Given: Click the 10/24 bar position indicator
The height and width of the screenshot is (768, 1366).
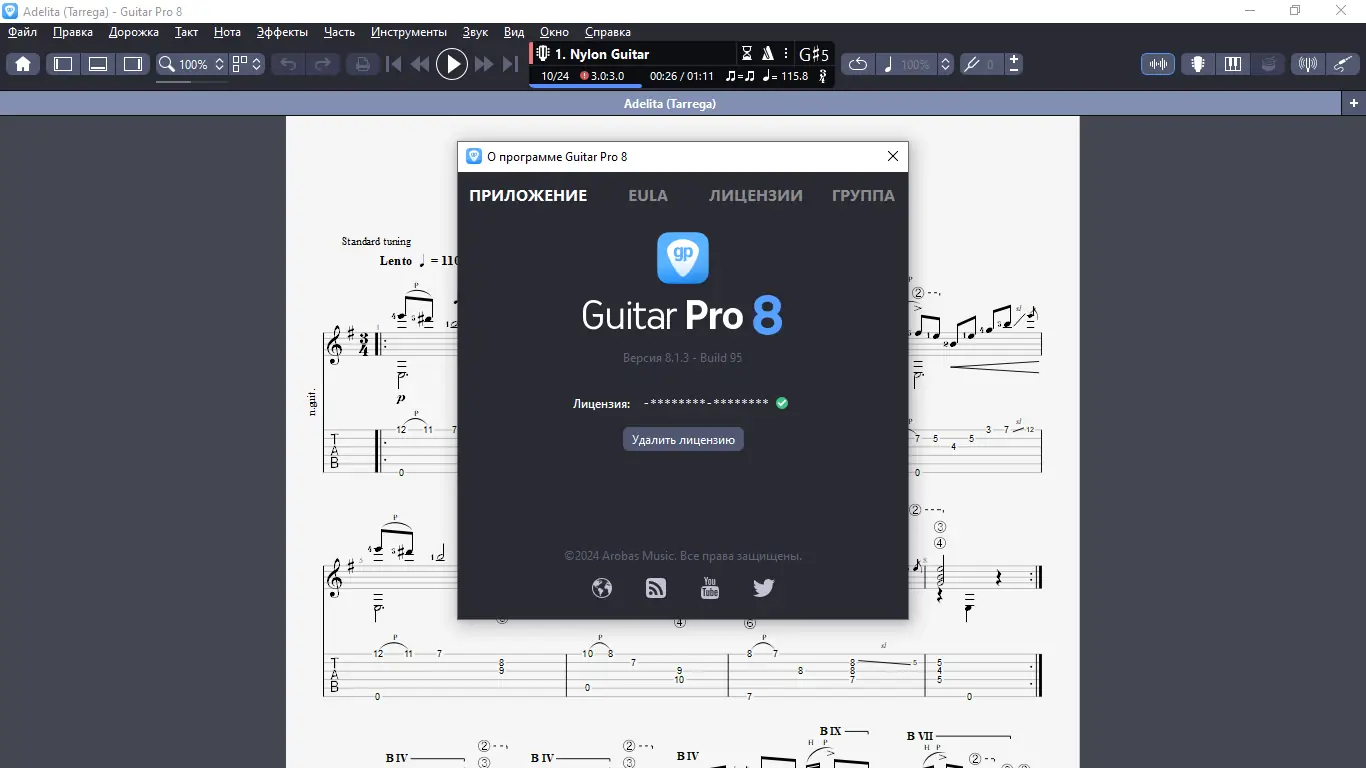Looking at the screenshot, I should click(555, 76).
